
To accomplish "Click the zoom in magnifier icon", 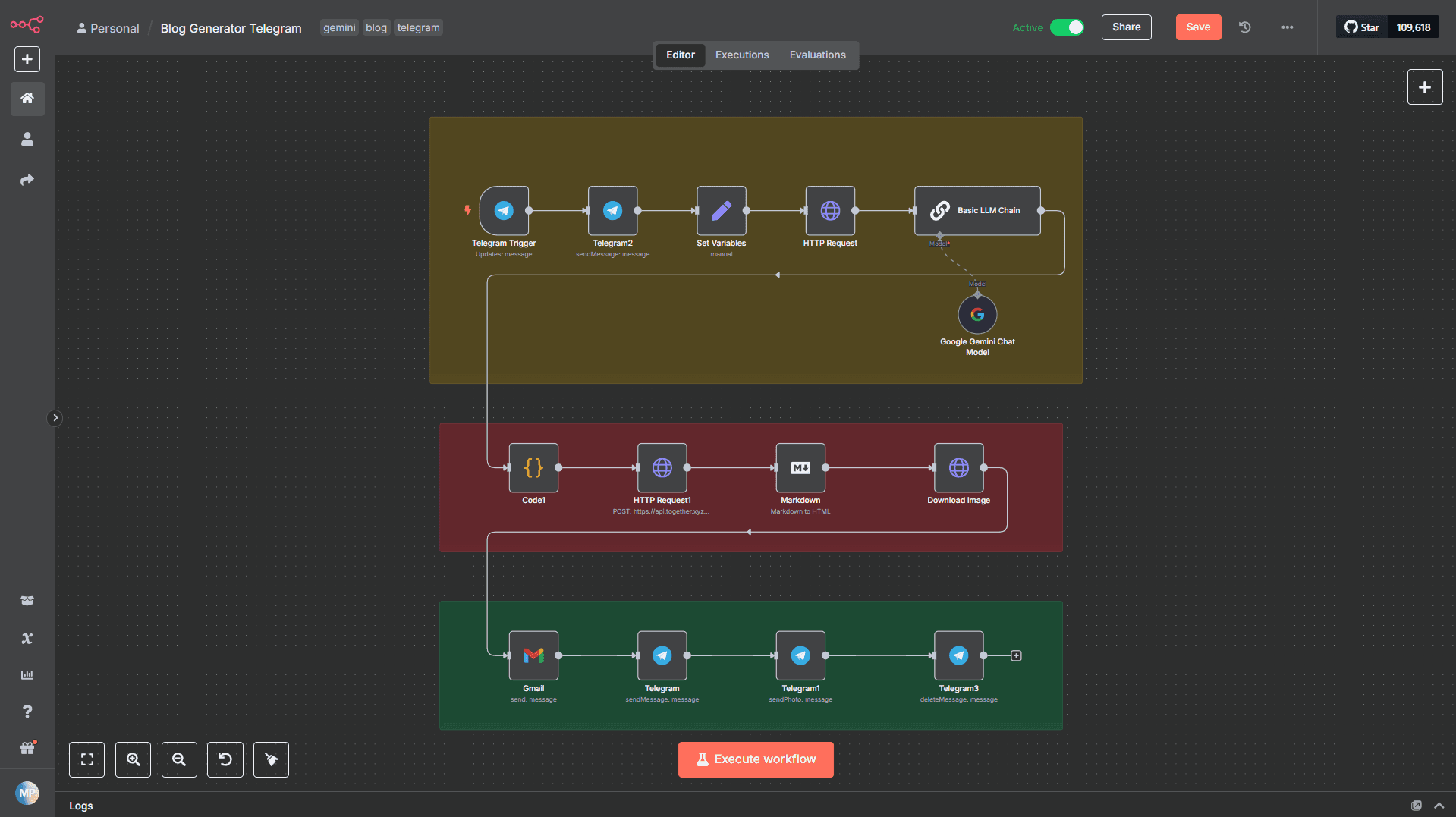I will click(133, 759).
